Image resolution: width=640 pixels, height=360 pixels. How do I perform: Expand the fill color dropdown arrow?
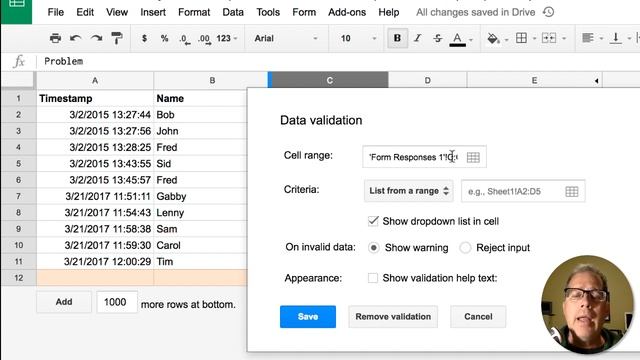507,39
